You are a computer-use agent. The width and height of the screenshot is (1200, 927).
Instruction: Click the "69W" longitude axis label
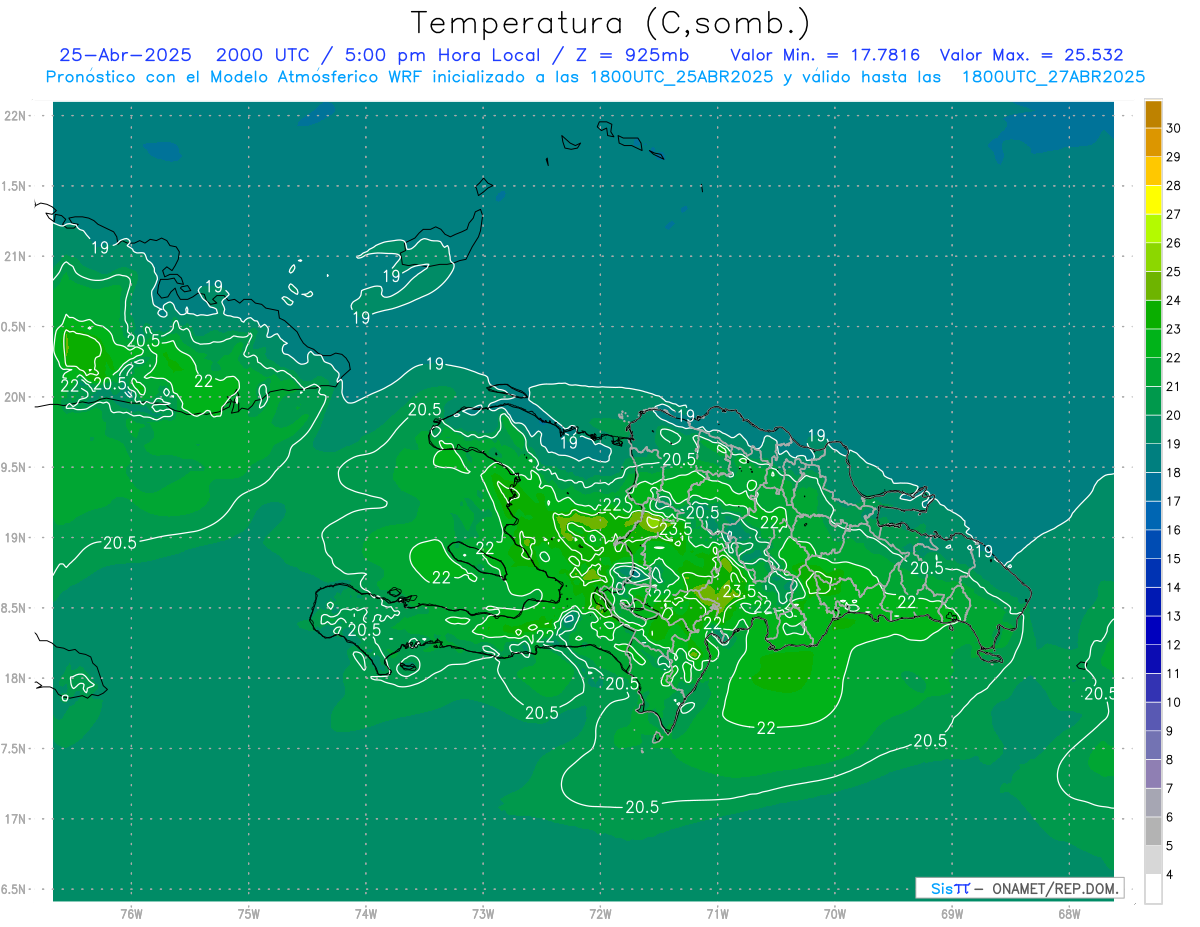[951, 913]
